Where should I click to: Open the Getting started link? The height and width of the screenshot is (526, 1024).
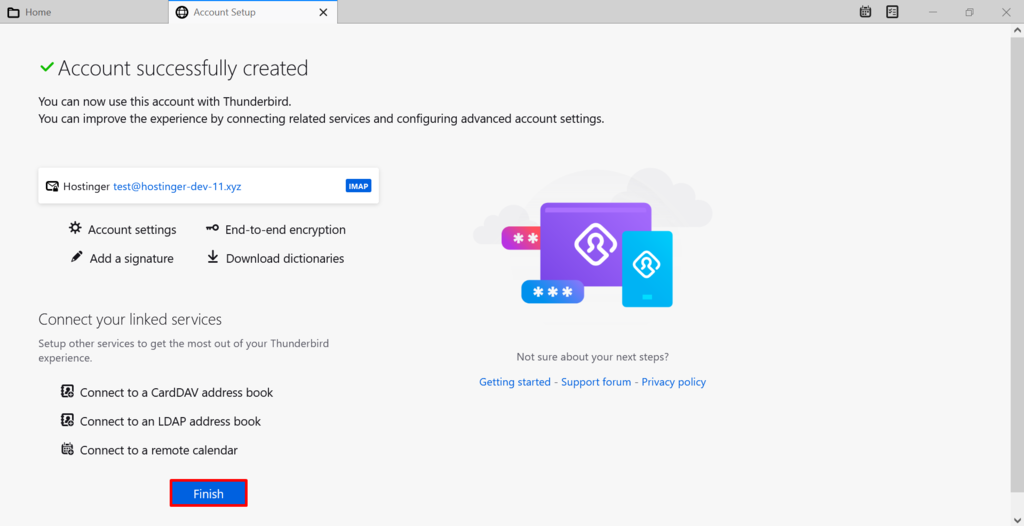515,382
